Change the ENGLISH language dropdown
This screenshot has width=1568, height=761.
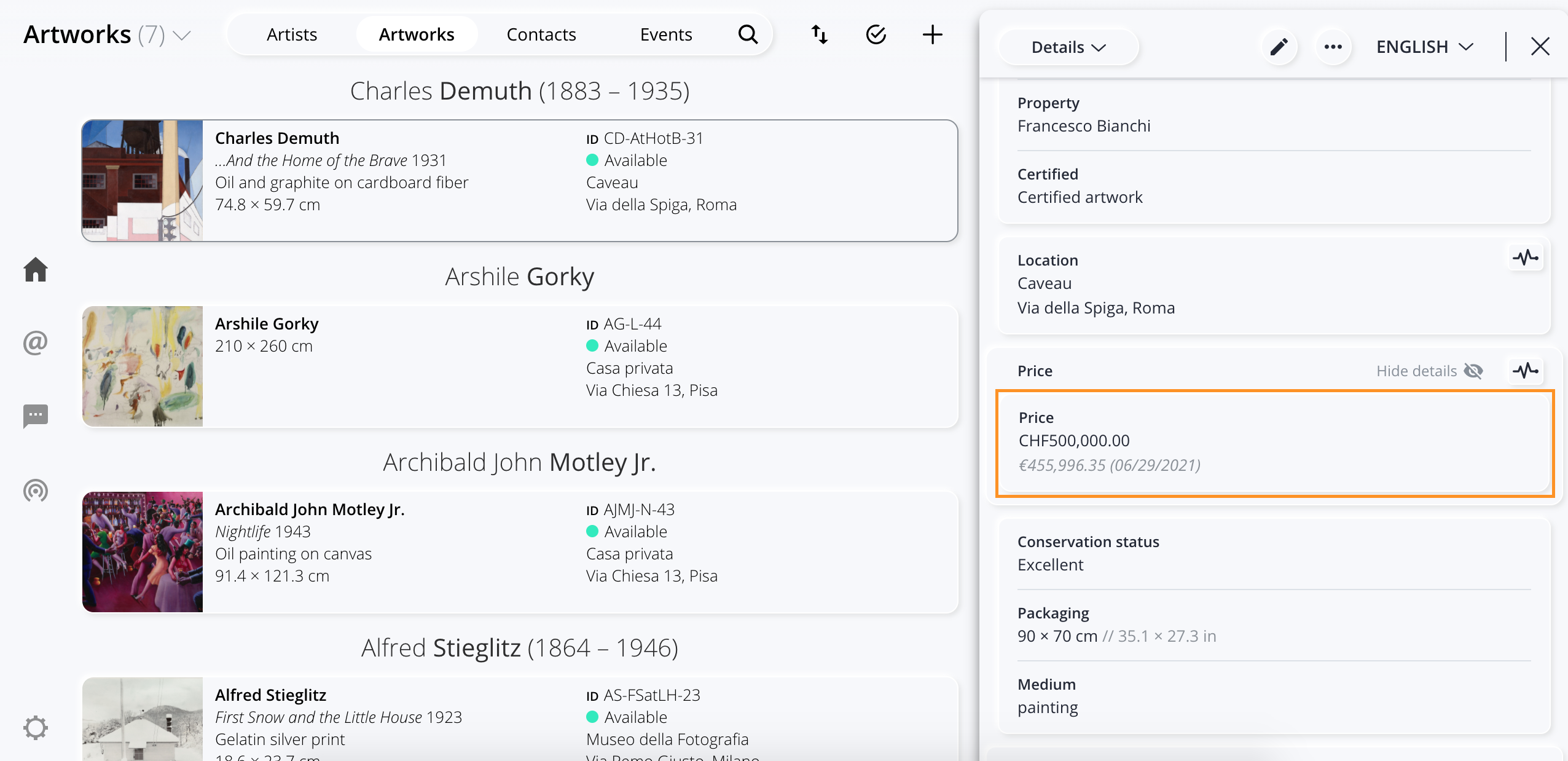point(1424,47)
